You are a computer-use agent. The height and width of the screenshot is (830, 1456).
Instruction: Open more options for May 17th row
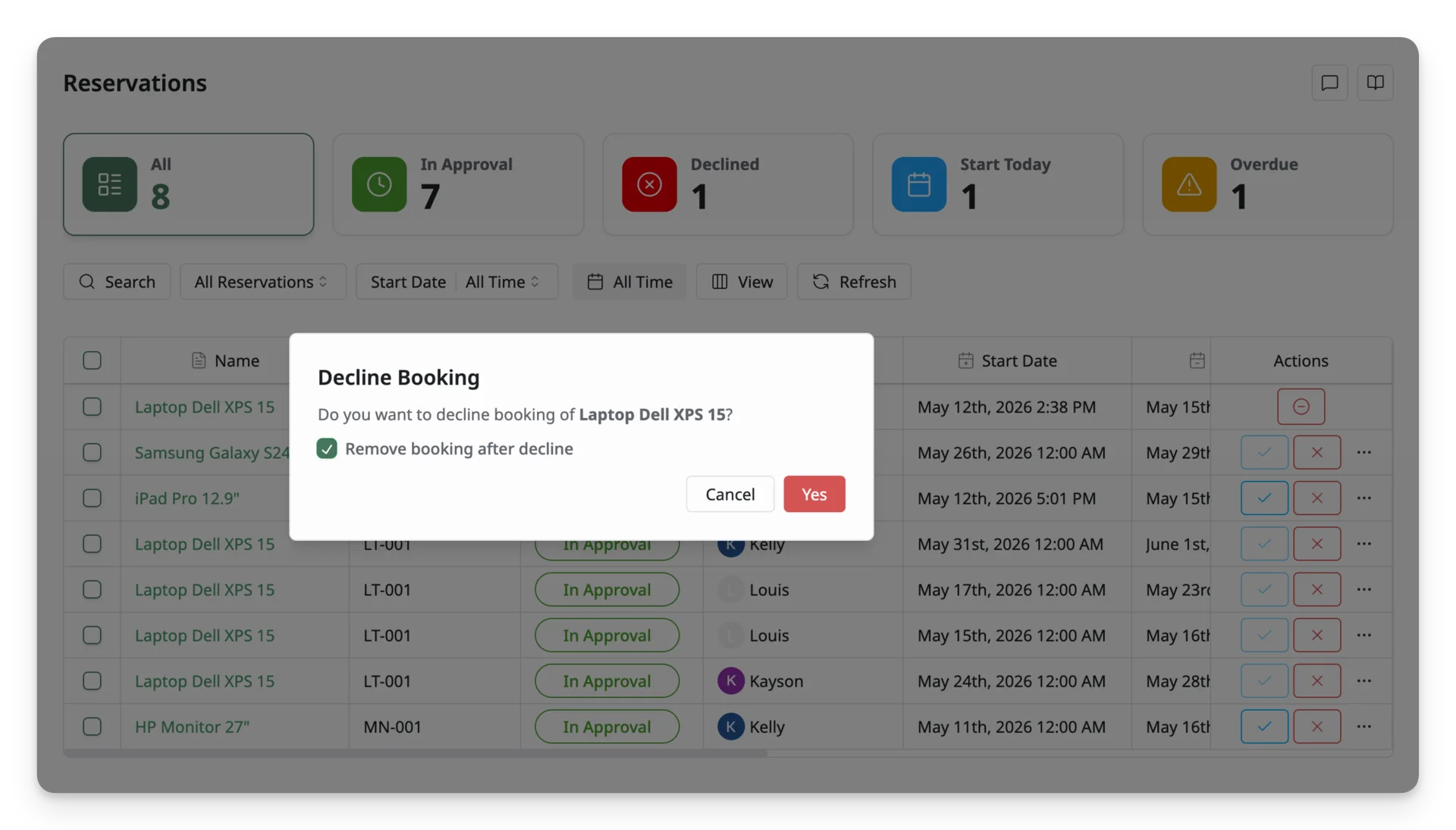click(x=1363, y=589)
